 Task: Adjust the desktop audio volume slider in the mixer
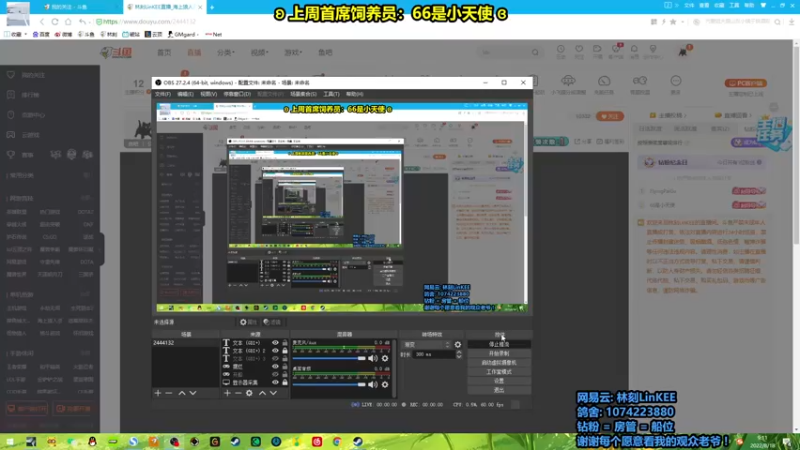(329, 384)
